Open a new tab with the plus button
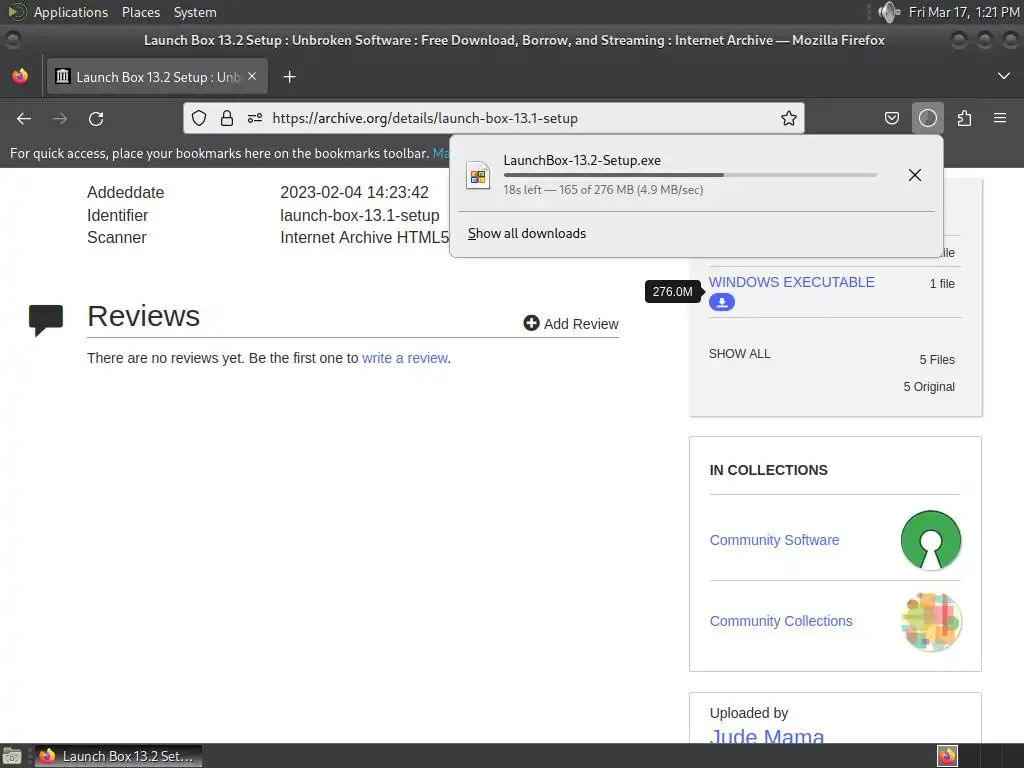 (289, 77)
